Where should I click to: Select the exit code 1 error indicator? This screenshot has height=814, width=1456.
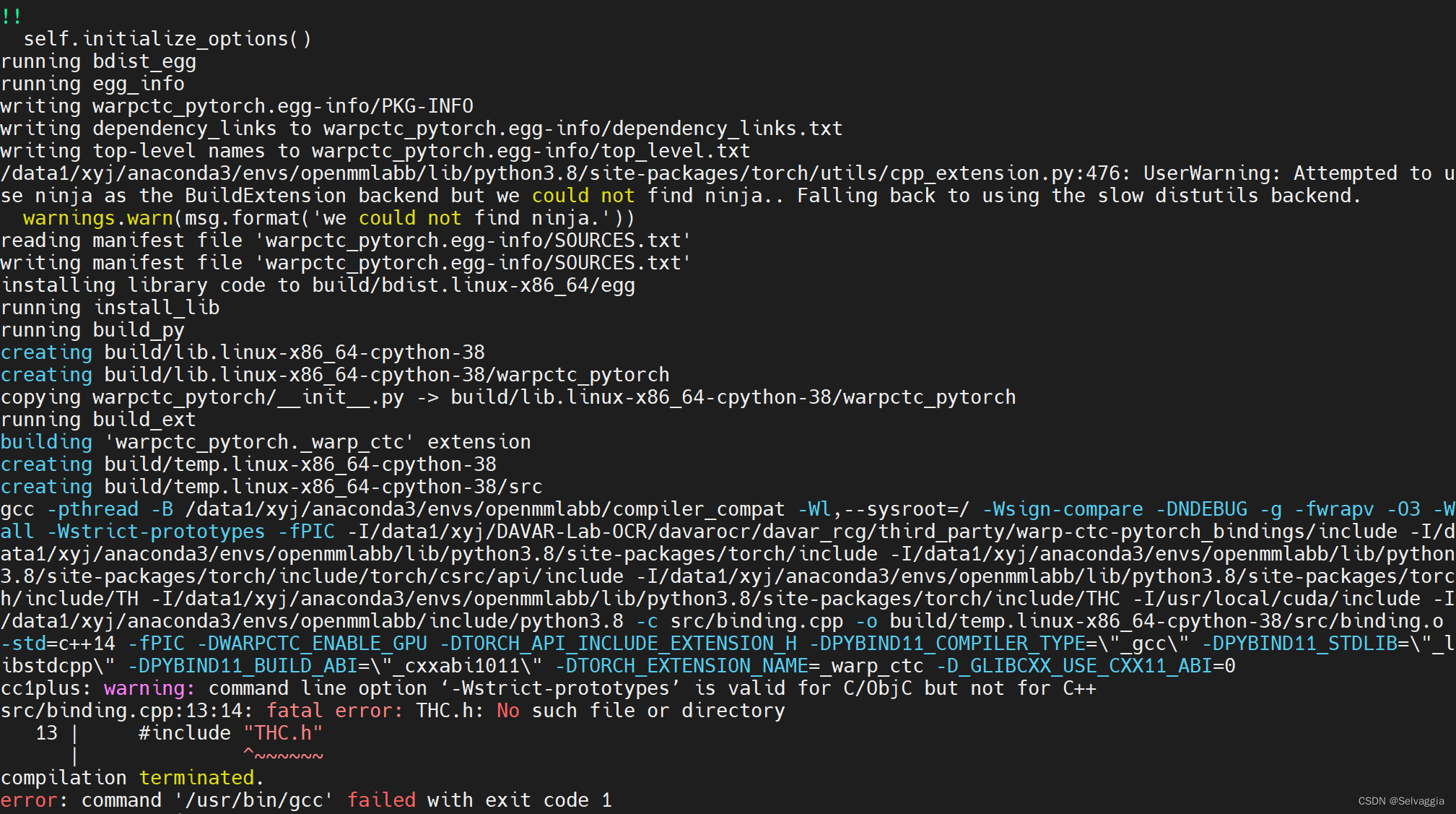tap(602, 800)
